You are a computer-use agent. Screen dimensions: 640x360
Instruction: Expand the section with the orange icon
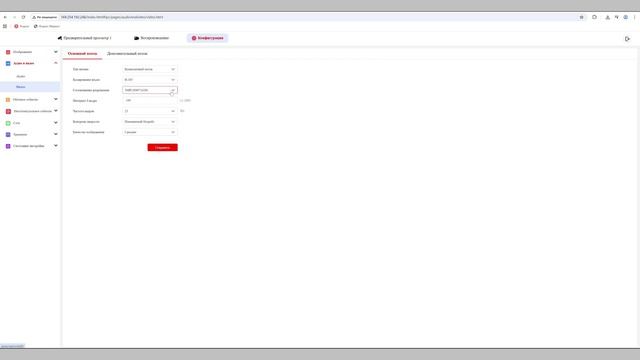coord(56,99)
